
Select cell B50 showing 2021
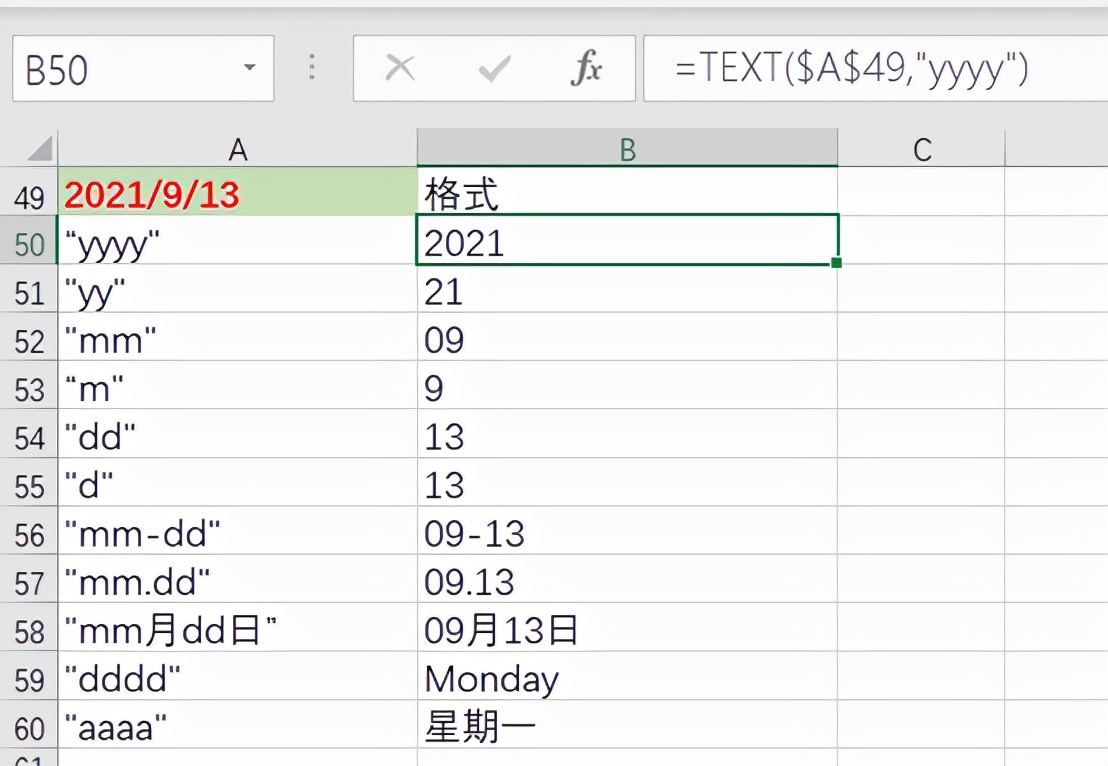click(627, 242)
